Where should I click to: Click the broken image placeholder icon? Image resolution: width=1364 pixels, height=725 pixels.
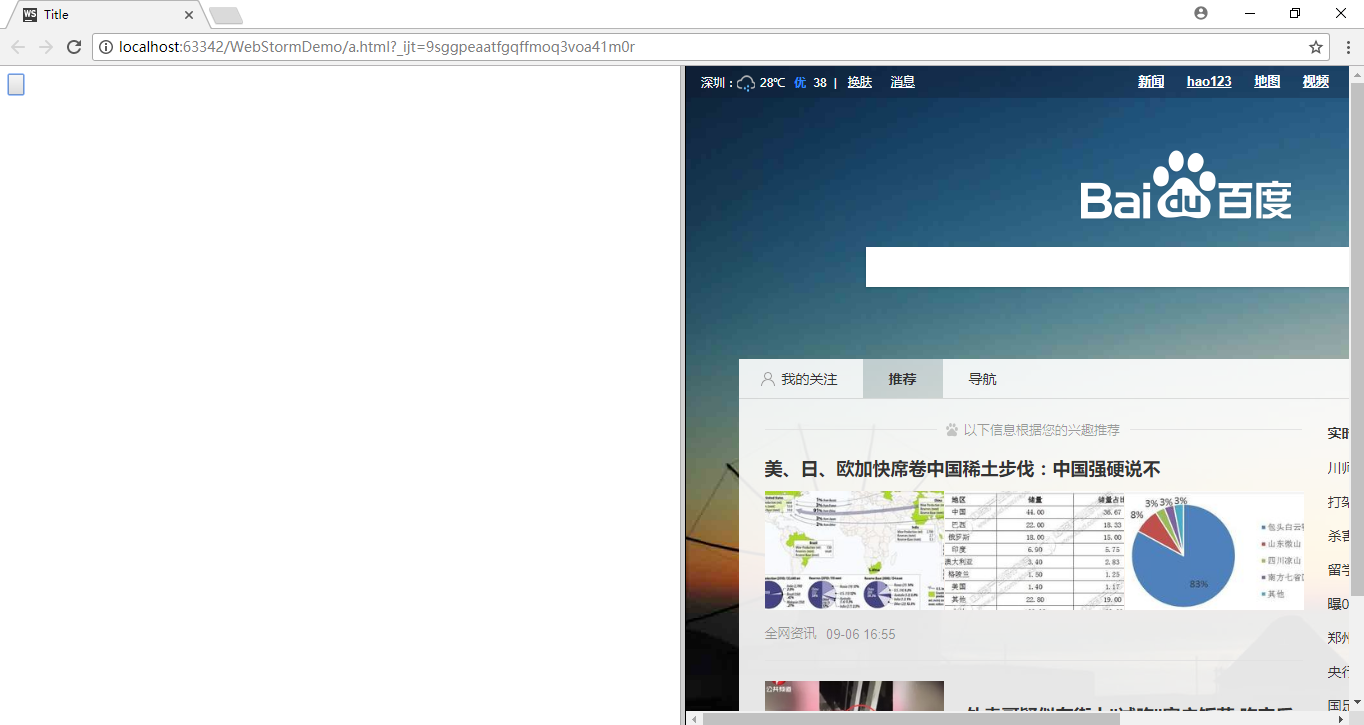coord(16,85)
